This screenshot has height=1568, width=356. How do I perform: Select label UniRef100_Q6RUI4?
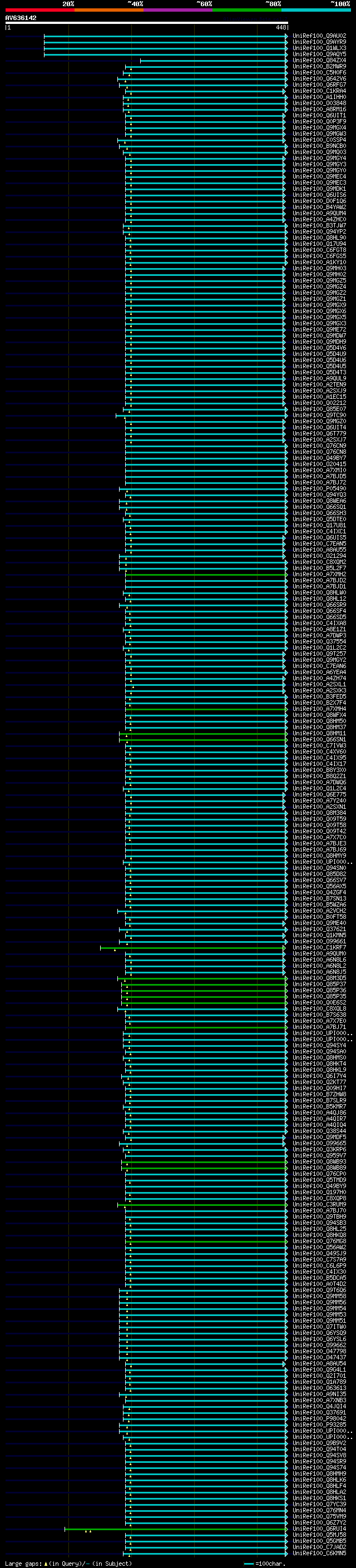tap(319, 1529)
